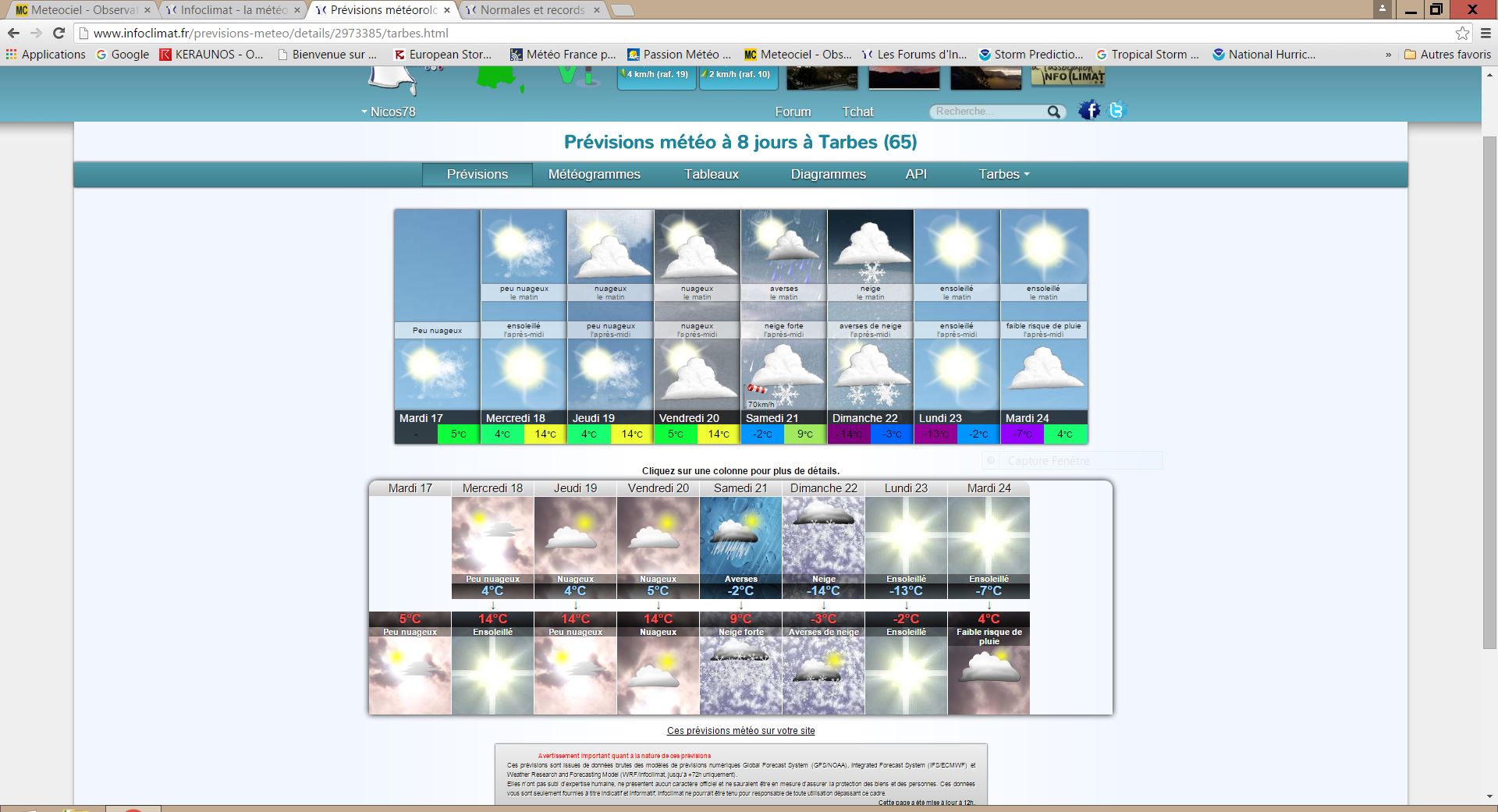
Task: Open the Twitter icon link
Action: [1116, 111]
